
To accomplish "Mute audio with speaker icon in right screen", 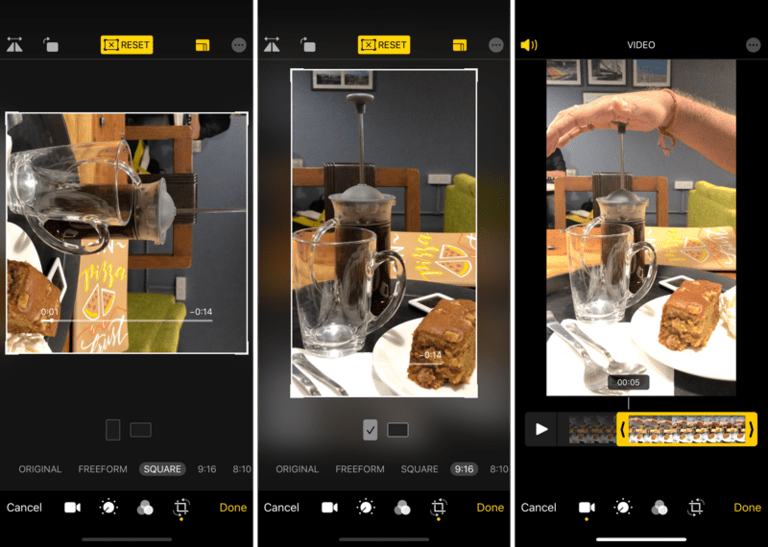I will click(x=529, y=45).
